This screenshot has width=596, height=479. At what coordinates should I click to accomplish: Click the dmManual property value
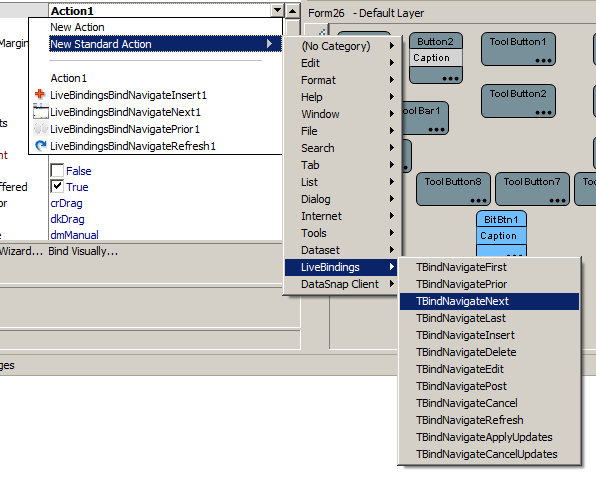pos(74,235)
